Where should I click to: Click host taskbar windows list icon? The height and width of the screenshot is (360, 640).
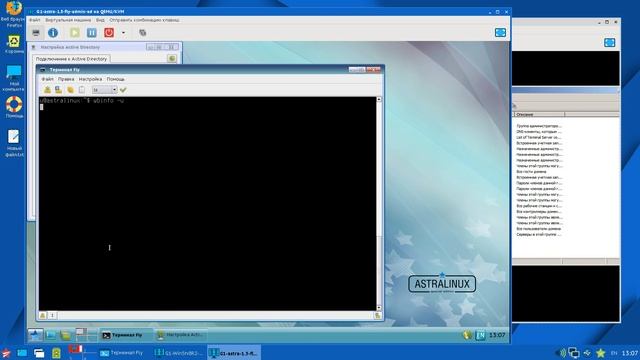(39, 353)
